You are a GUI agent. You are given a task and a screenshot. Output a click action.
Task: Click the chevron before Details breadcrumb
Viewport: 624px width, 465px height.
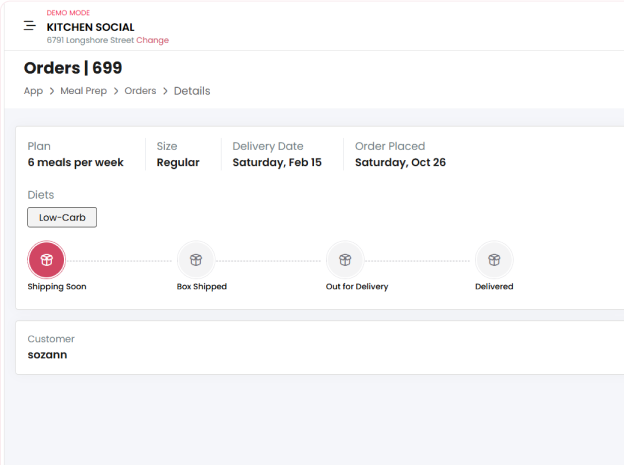click(166, 91)
